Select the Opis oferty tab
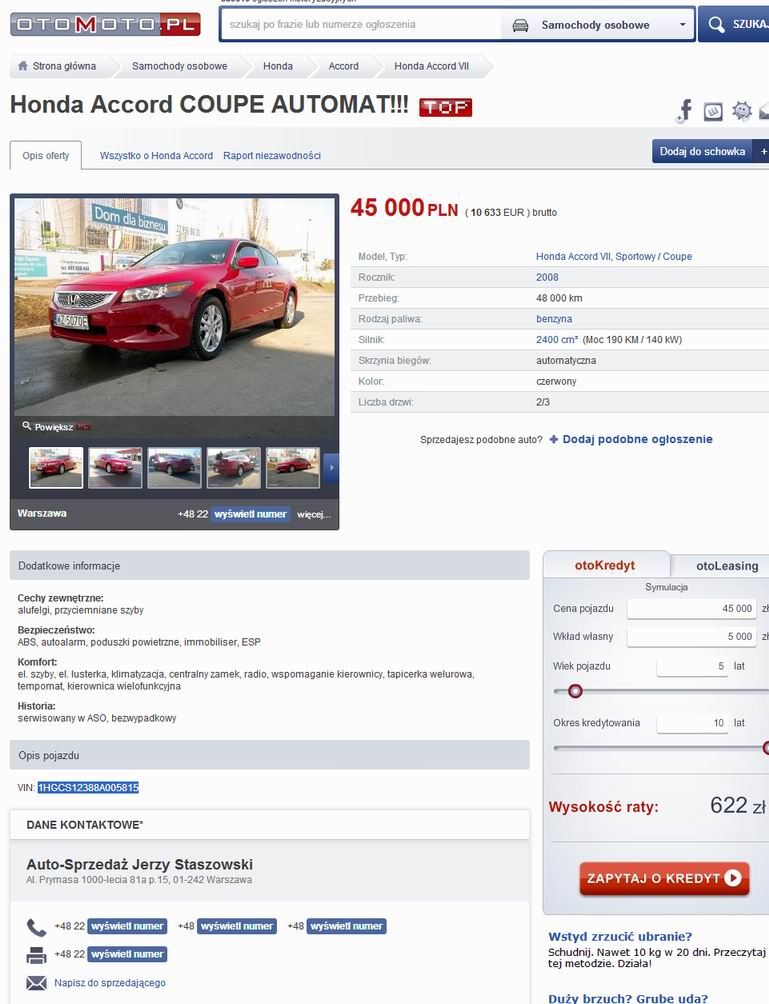Viewport: 769px width, 1004px height. pos(45,156)
